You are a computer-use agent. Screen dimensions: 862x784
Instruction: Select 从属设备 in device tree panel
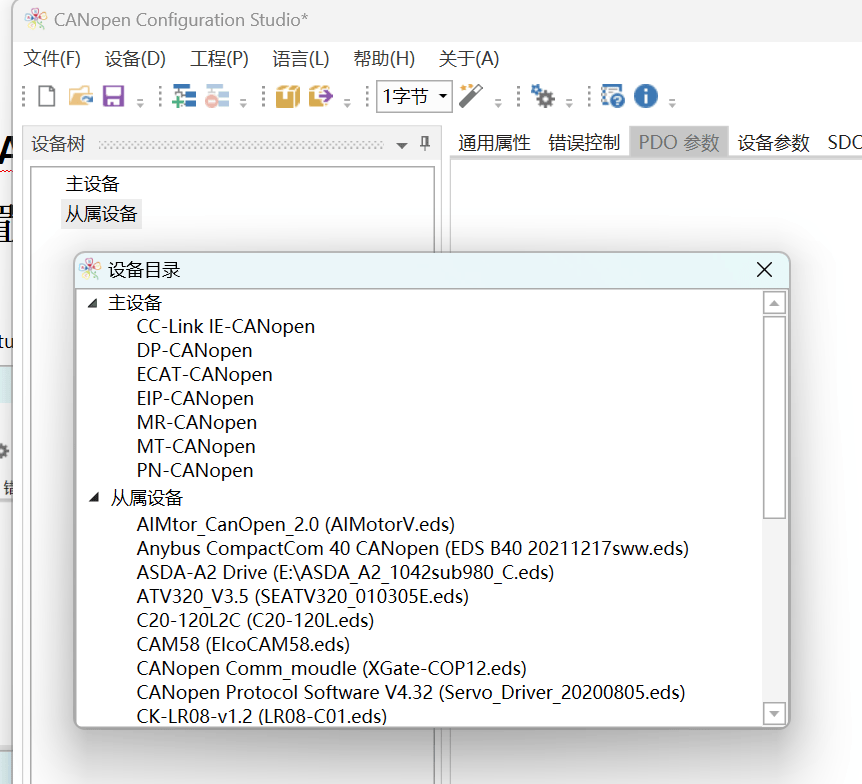coord(101,214)
